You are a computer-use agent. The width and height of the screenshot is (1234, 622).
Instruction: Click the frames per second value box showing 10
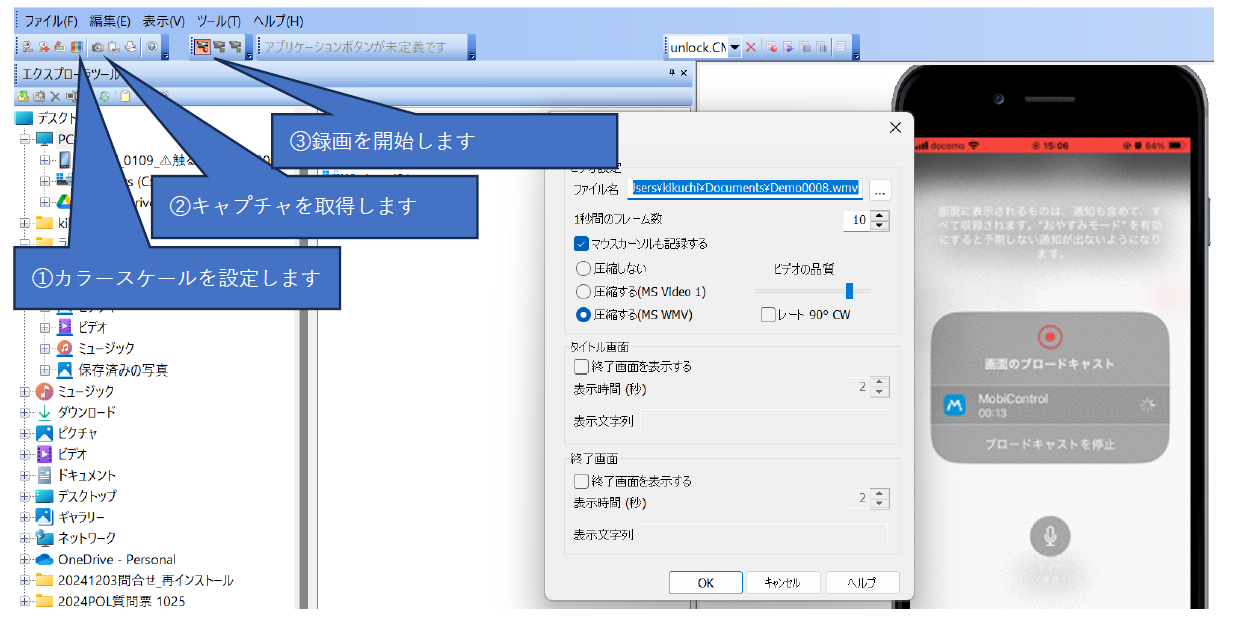(857, 221)
